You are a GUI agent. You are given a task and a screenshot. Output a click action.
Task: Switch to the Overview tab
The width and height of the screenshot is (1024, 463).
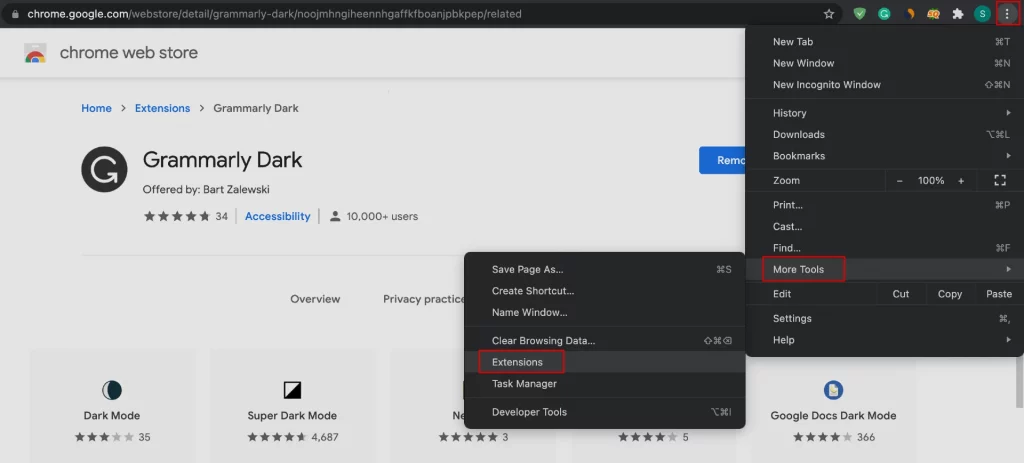315,299
